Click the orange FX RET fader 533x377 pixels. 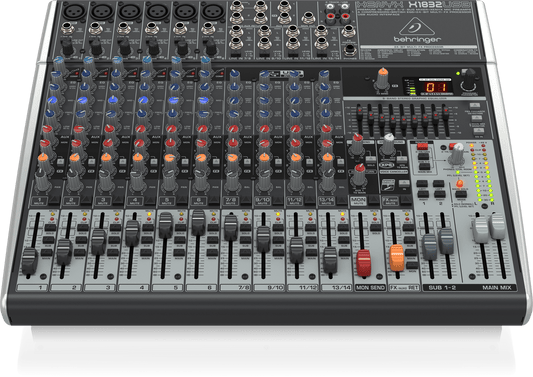(x=397, y=257)
